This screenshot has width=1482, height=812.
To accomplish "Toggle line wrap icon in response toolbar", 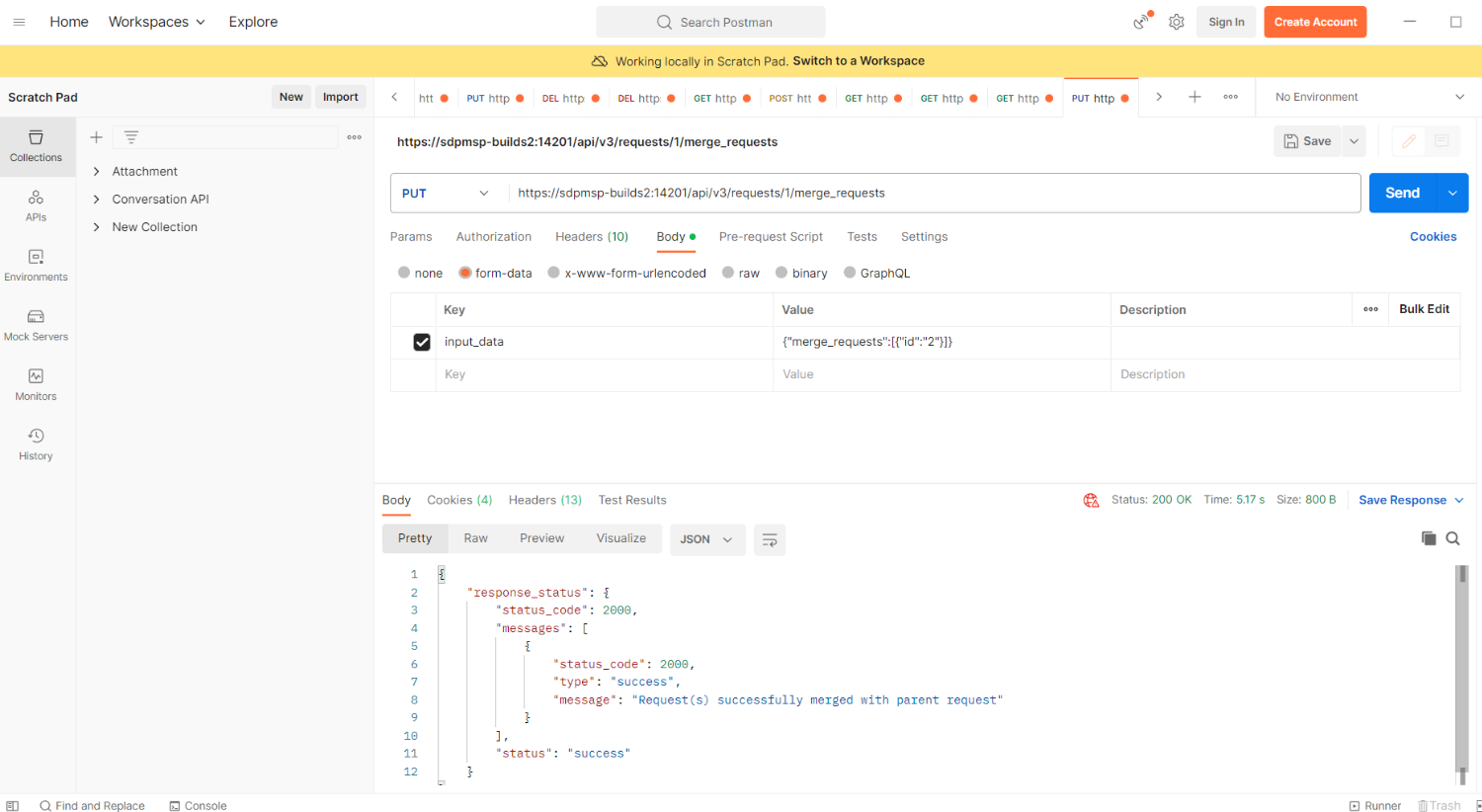I will coord(769,539).
